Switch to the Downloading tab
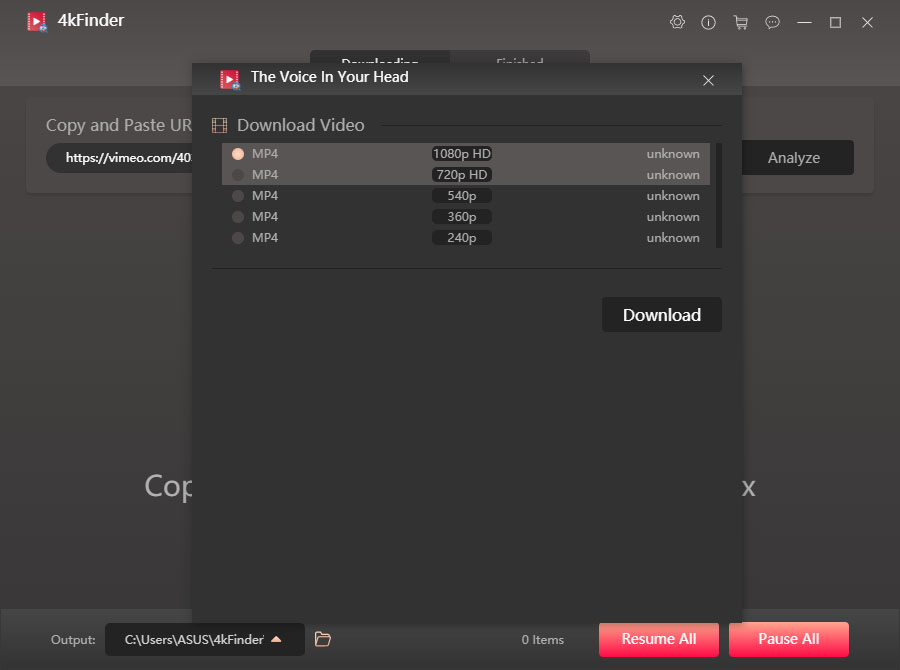 coord(380,62)
